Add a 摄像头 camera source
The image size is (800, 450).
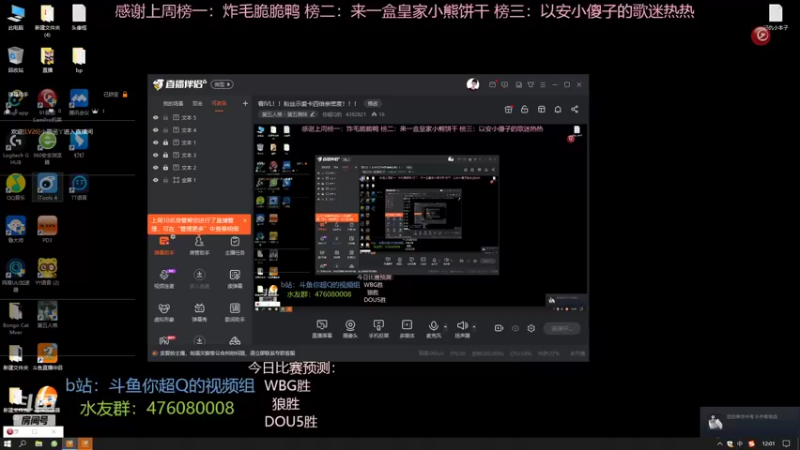pos(350,329)
